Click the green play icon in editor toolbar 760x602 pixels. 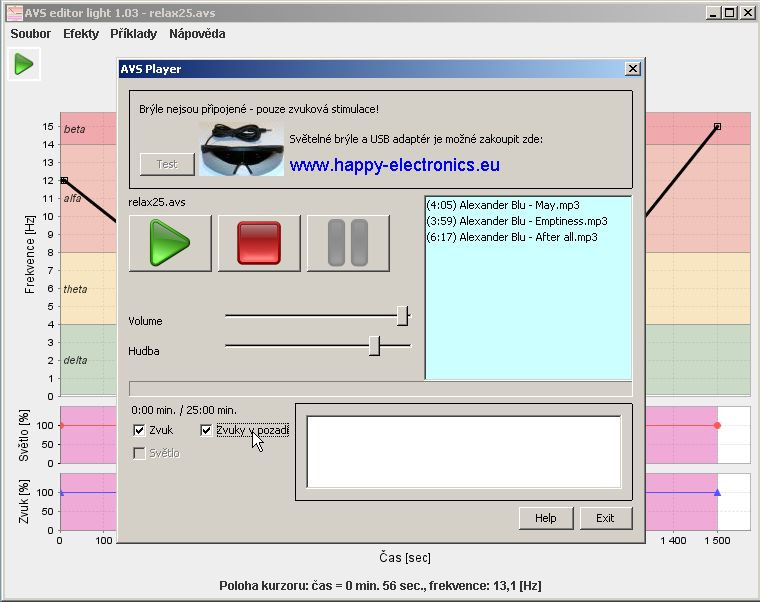[x=24, y=64]
